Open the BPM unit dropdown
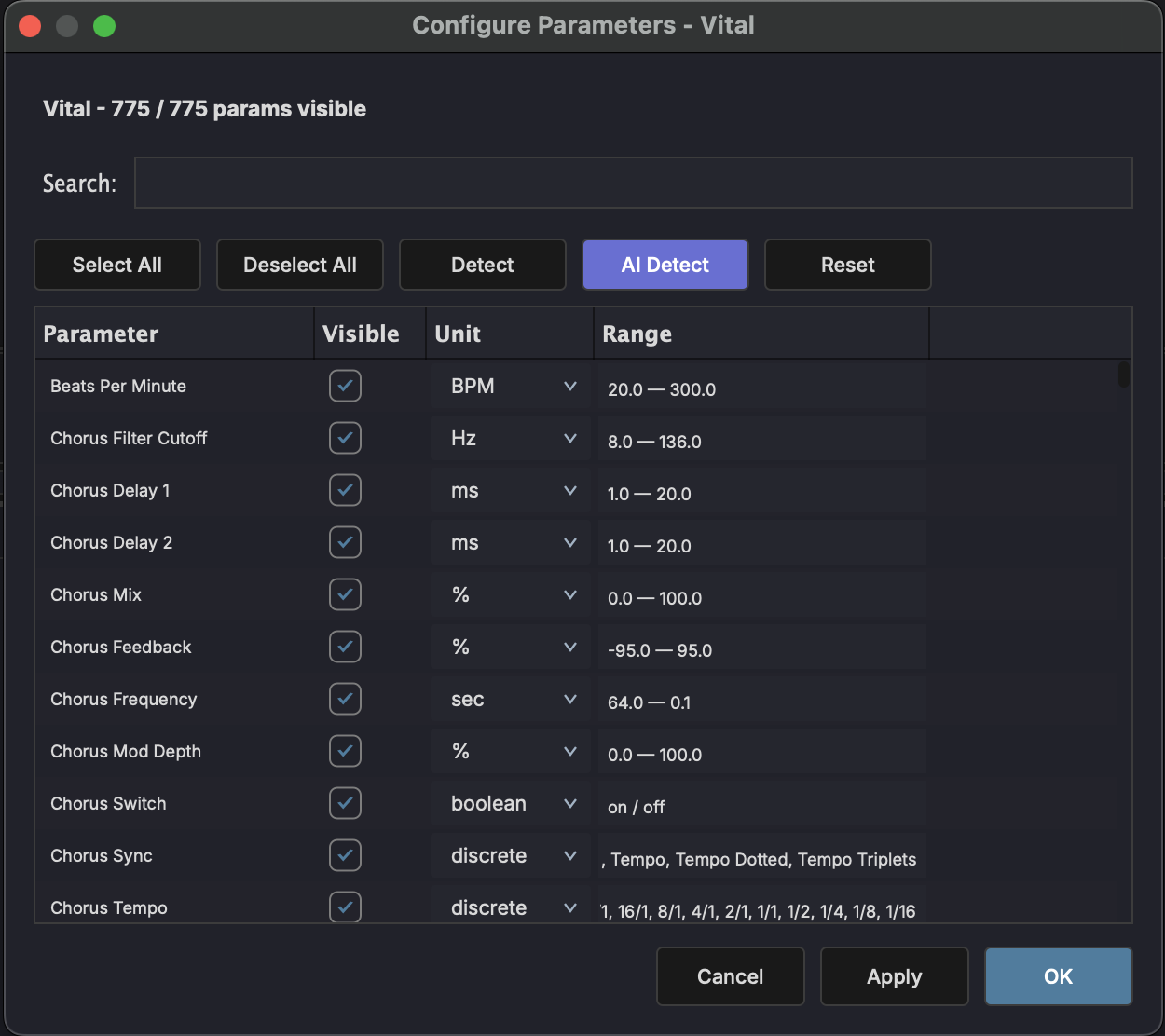Screen dimensions: 1165x1036 point(569,386)
